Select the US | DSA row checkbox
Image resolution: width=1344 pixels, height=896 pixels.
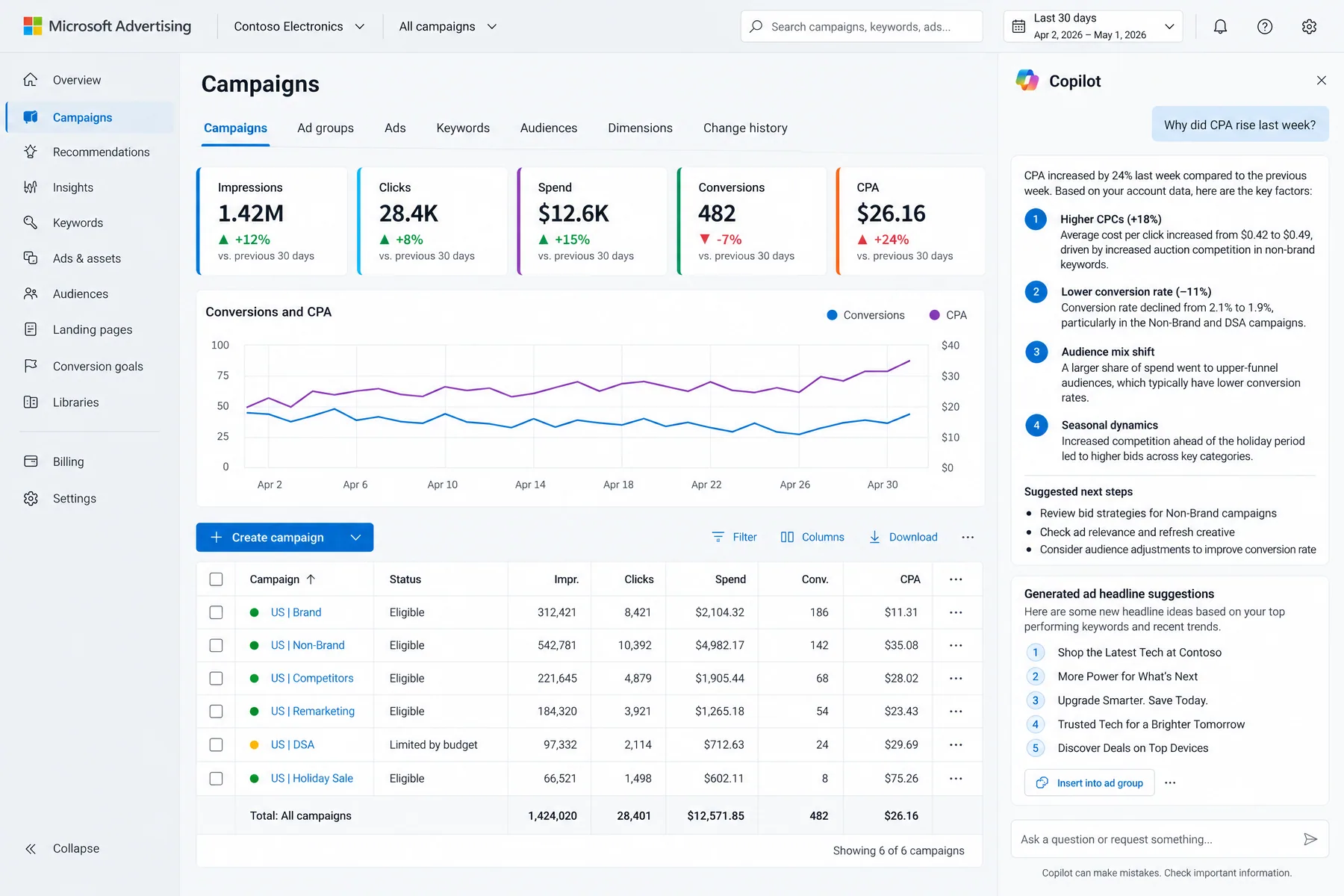click(x=216, y=744)
